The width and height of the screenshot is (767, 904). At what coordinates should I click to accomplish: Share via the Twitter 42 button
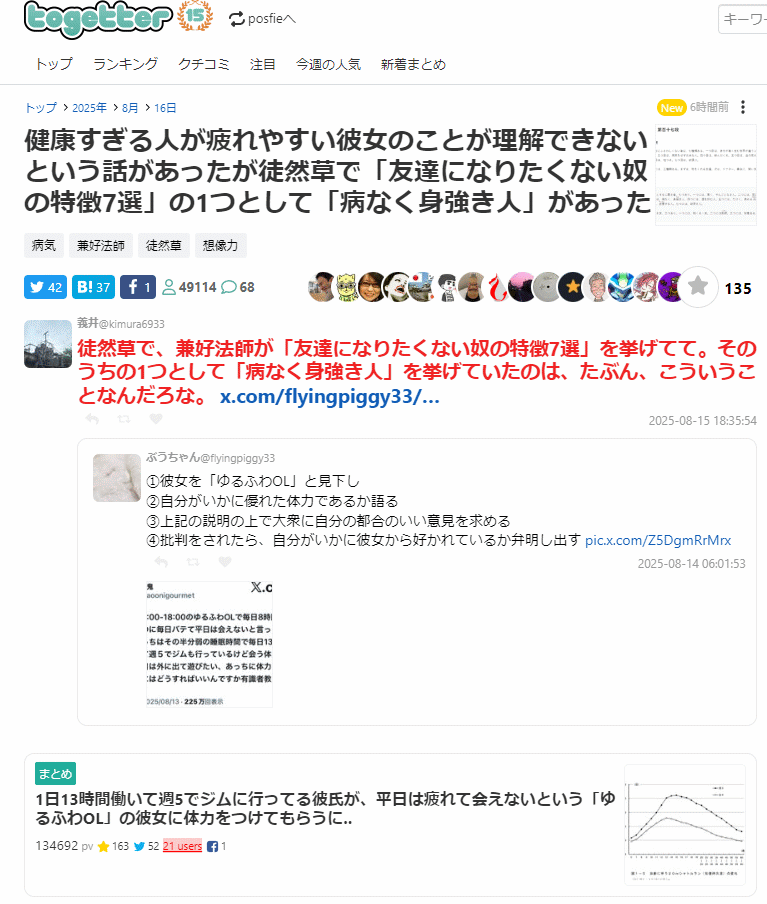(46, 287)
